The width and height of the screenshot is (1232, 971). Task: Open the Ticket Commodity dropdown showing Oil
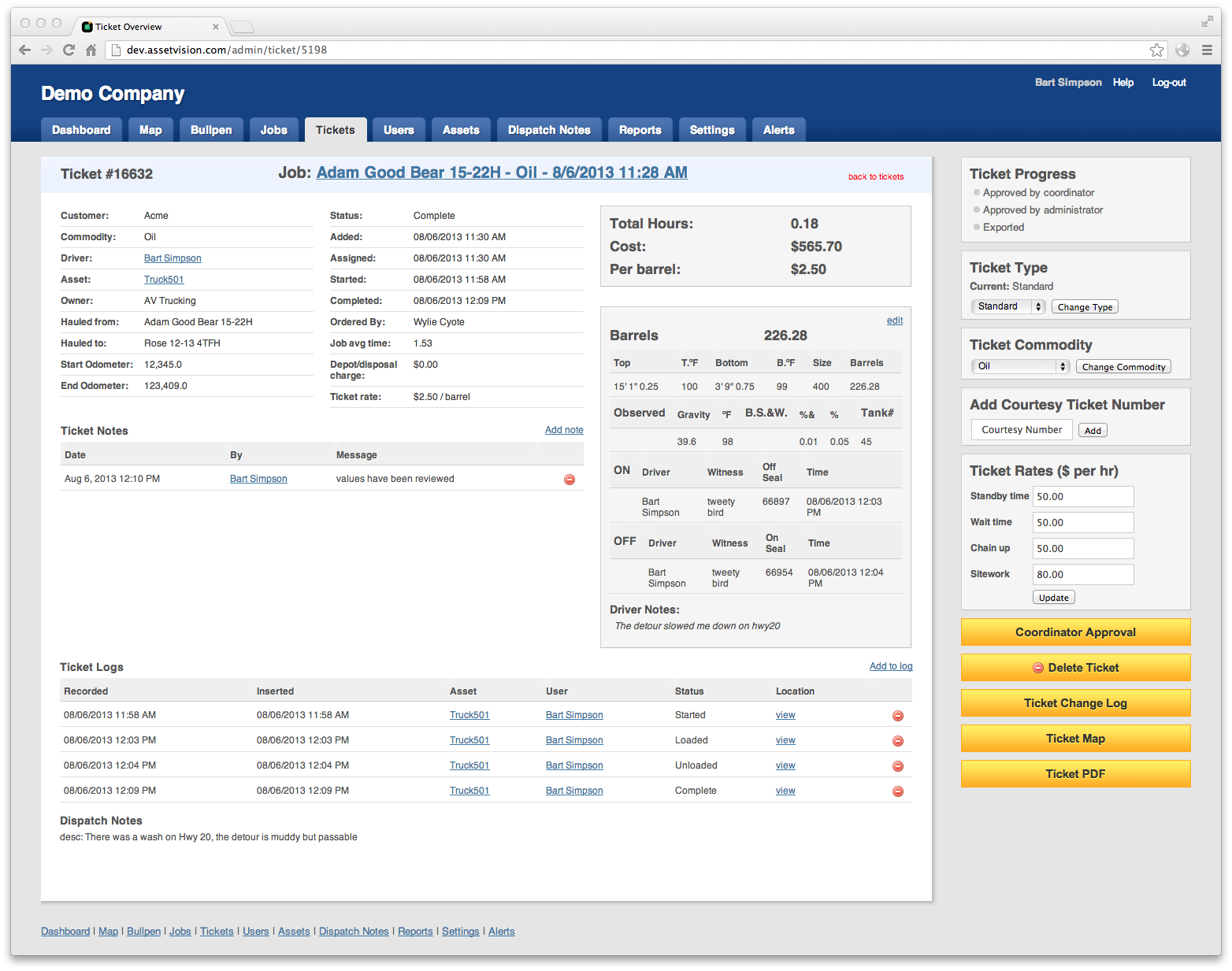tap(1020, 366)
